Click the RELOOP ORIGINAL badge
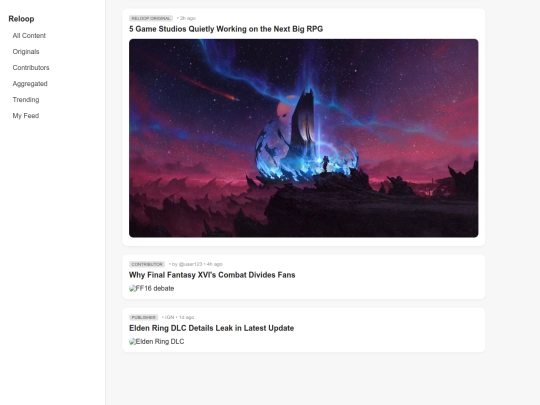This screenshot has height=405, width=540. [x=151, y=18]
